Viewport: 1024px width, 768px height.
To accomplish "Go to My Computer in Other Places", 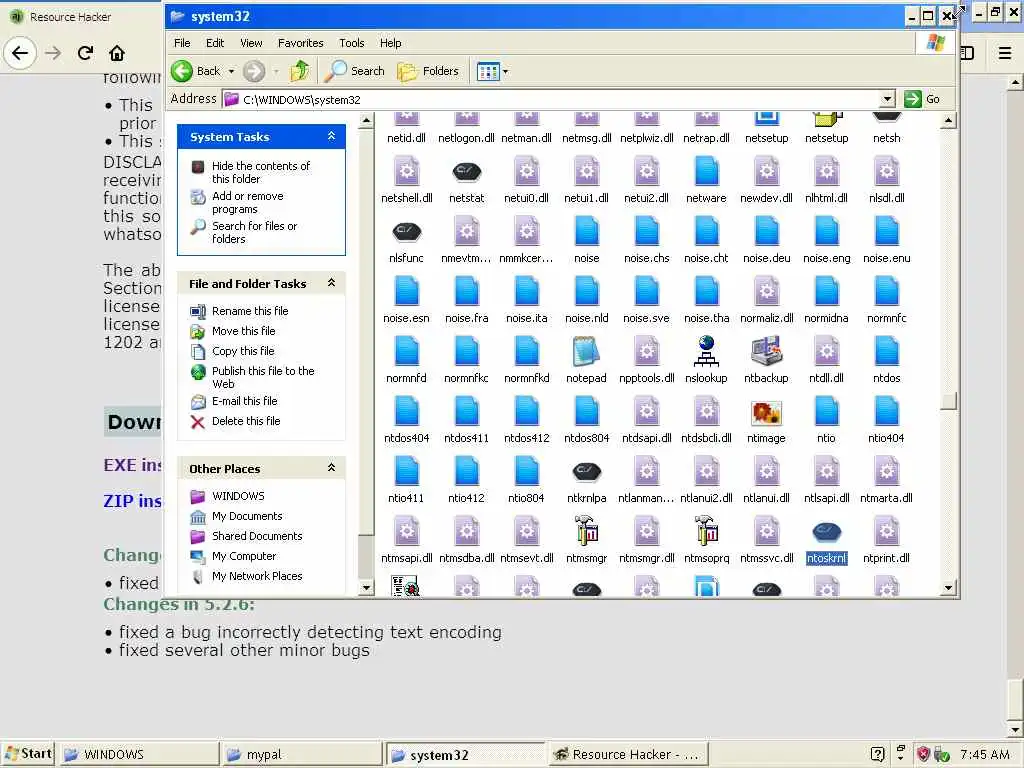I will [x=244, y=556].
